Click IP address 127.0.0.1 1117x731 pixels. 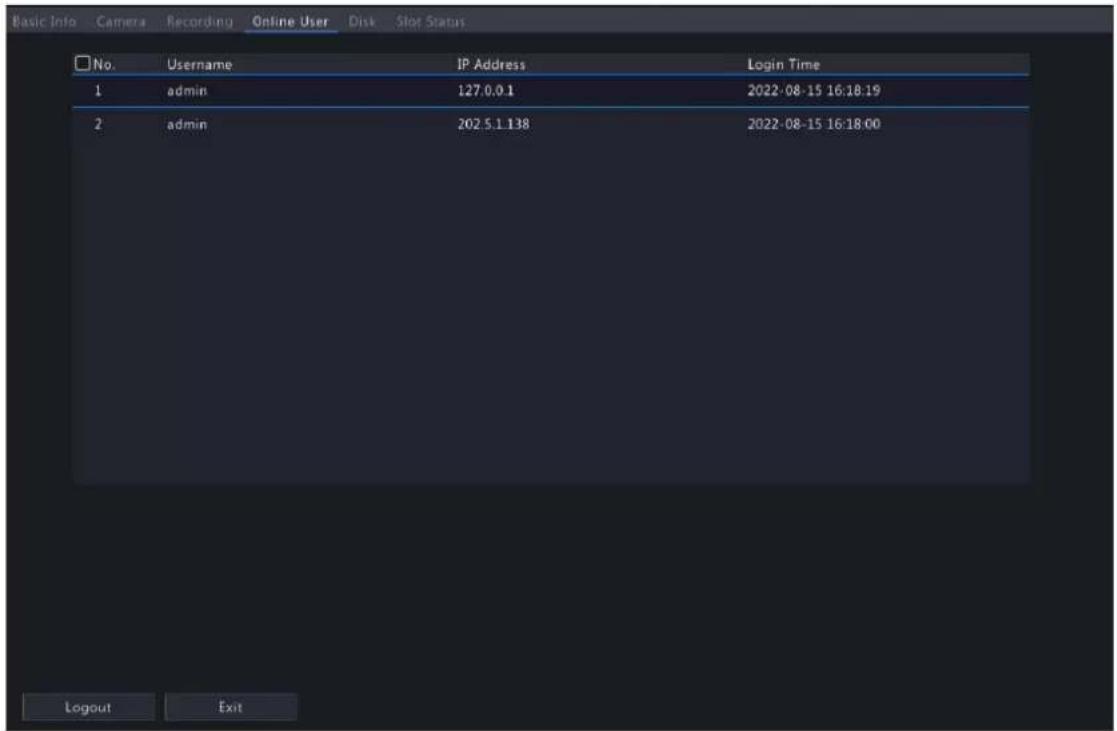point(485,90)
